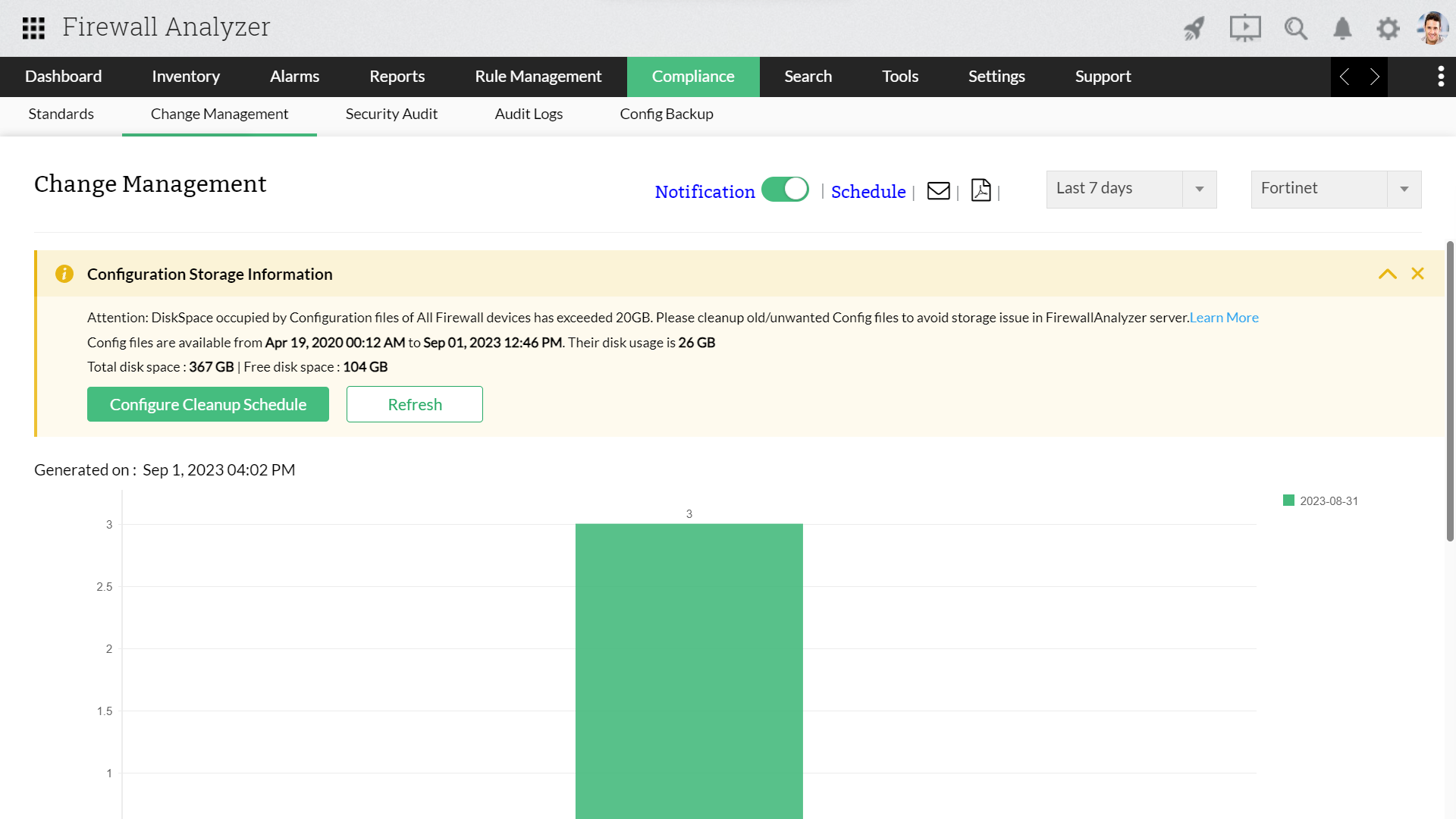Open the Rule Management menu
This screenshot has width=1456, height=819.
coord(538,76)
